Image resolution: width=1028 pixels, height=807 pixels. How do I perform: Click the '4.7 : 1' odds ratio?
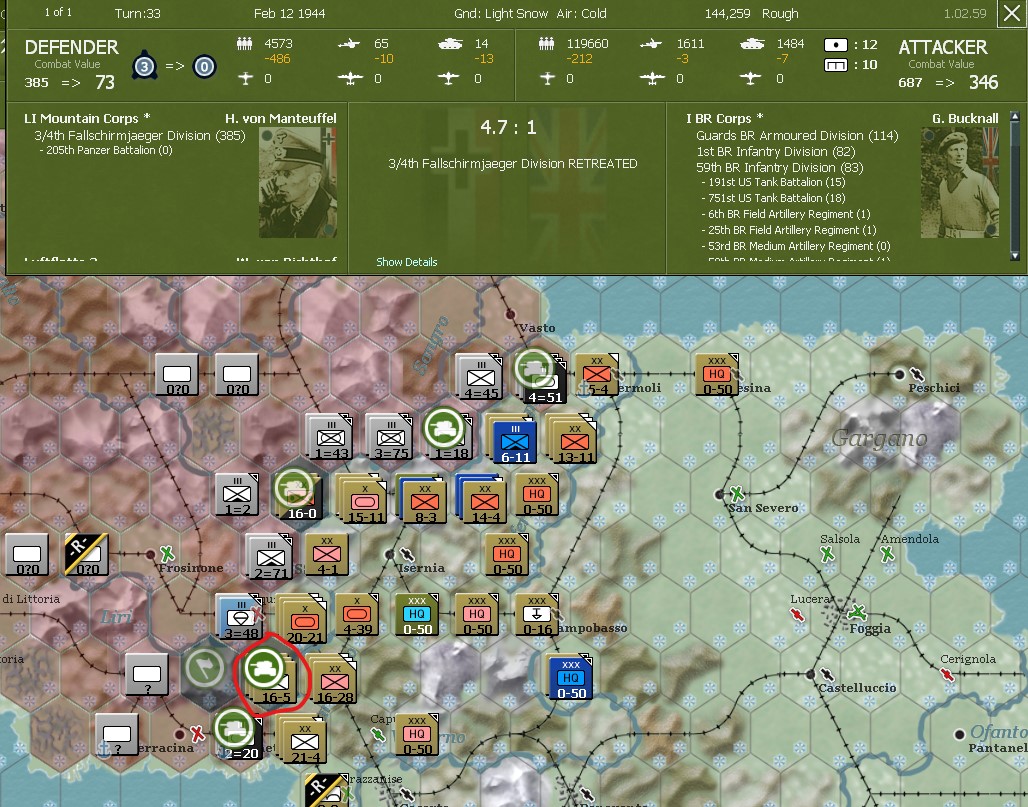pyautogui.click(x=508, y=127)
